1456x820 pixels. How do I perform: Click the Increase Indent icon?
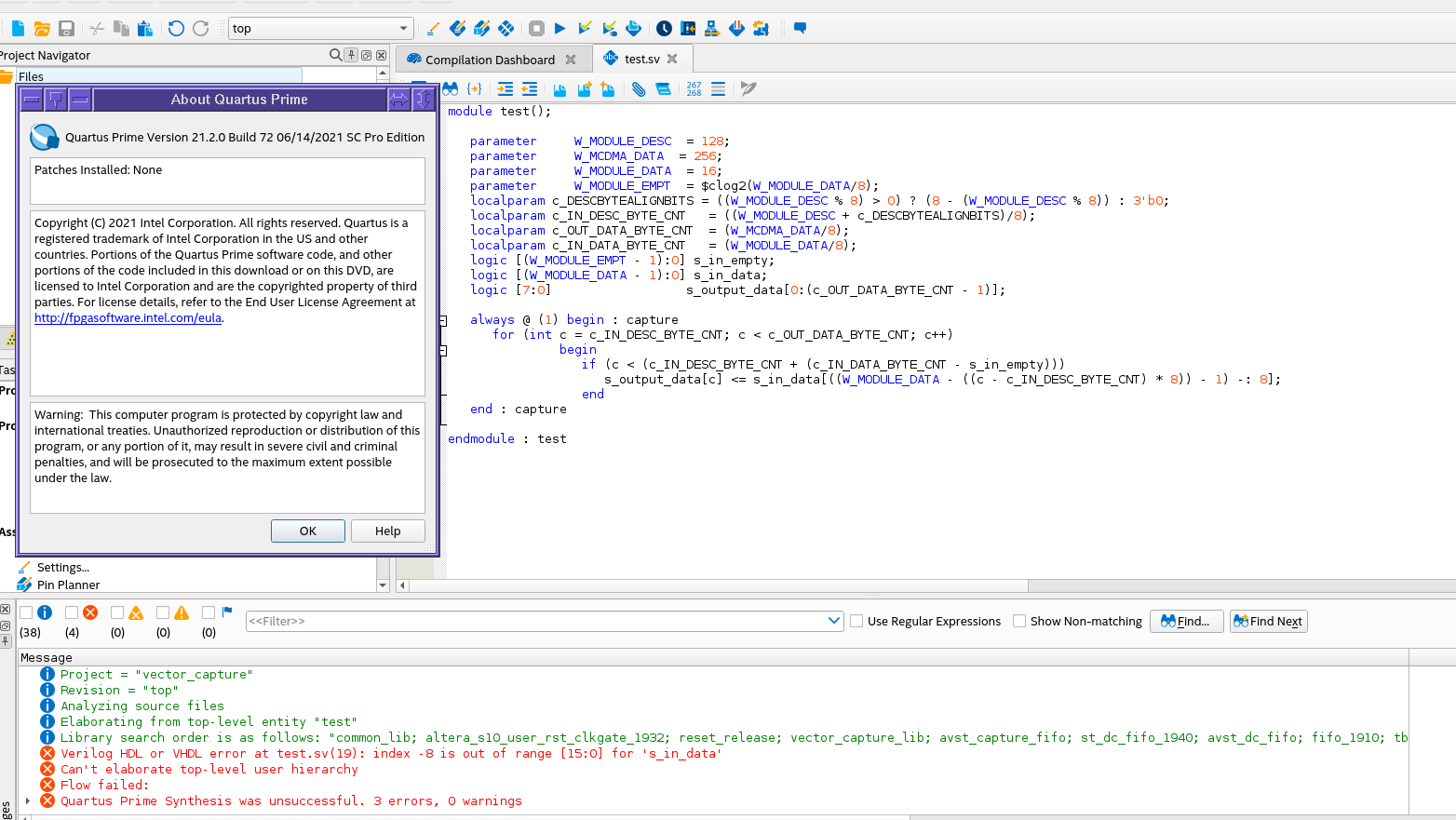coord(506,89)
